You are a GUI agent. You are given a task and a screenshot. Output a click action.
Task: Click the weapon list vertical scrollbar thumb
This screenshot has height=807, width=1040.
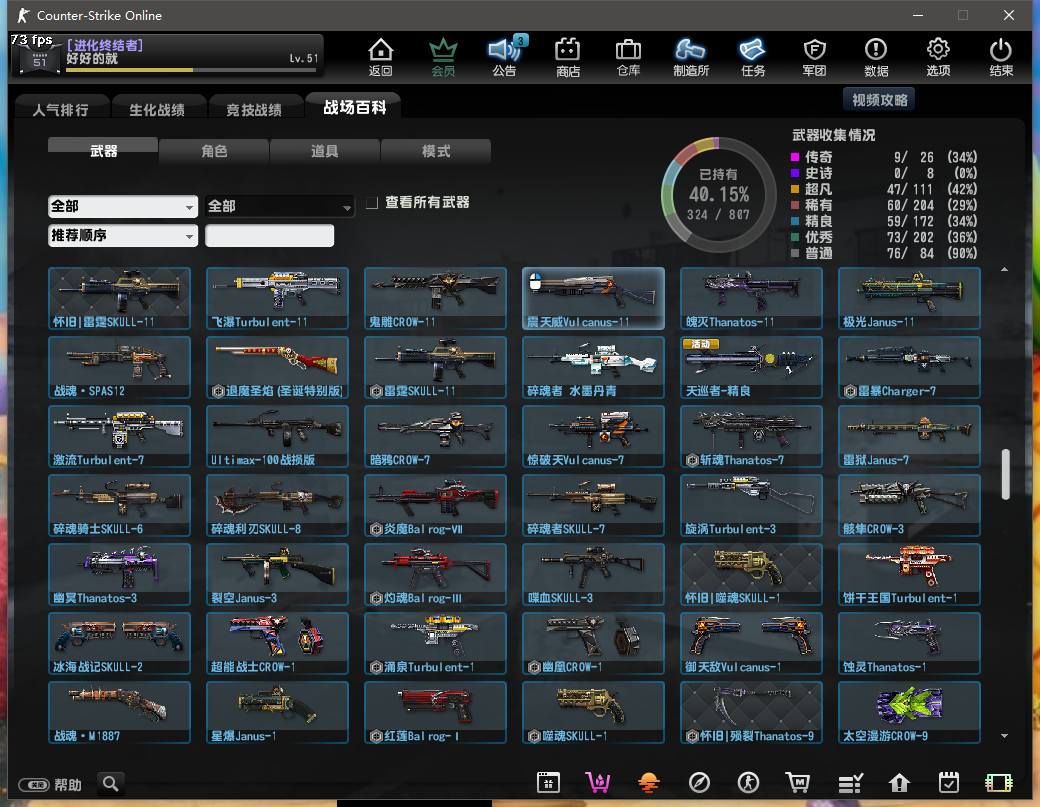click(1005, 474)
